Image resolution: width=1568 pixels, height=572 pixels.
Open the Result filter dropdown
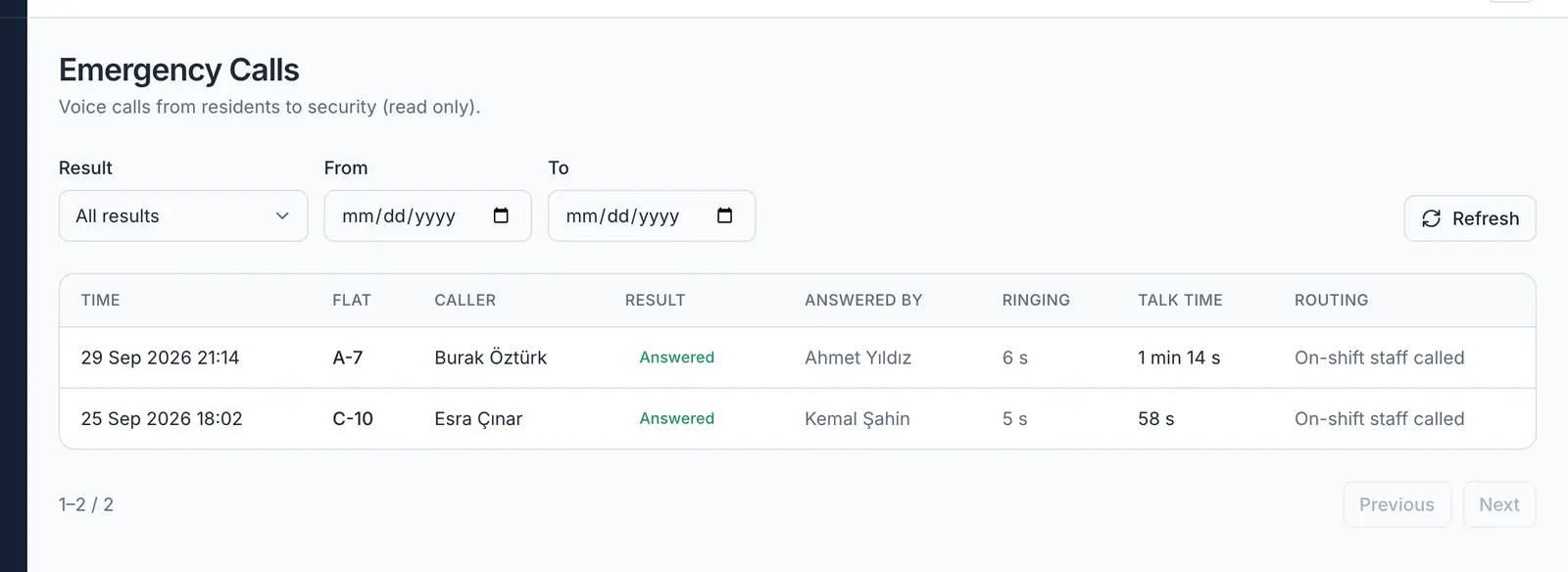(x=183, y=215)
